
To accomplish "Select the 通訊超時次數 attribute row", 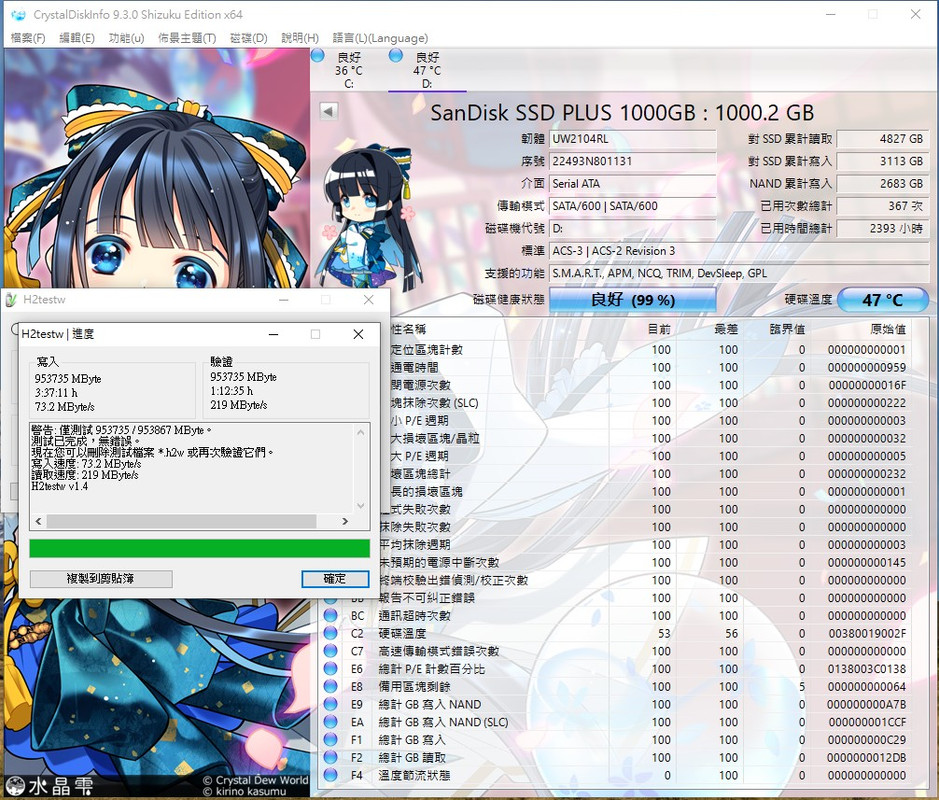I will tap(615, 616).
